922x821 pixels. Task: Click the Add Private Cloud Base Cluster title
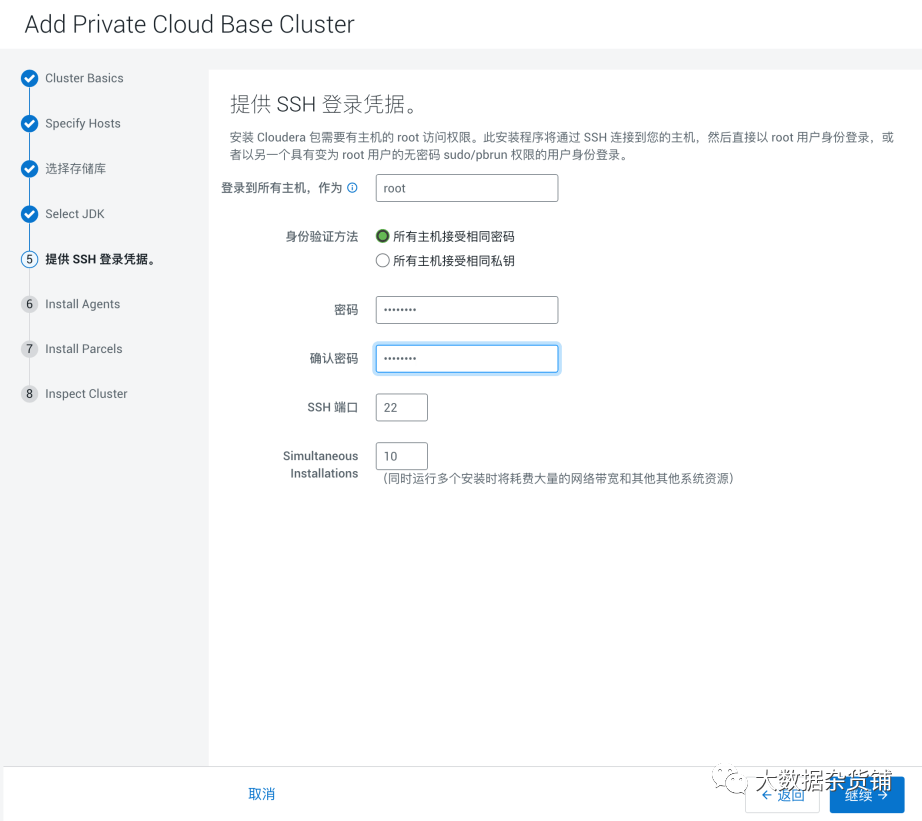point(189,25)
